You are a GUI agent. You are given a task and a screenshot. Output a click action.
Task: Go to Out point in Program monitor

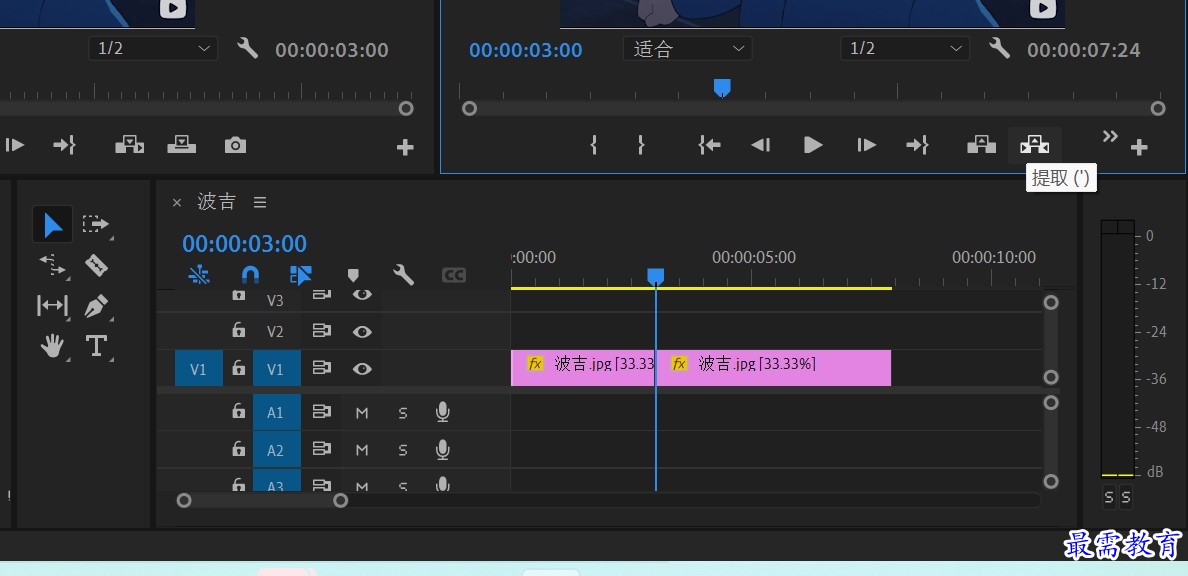pyautogui.click(x=917, y=145)
